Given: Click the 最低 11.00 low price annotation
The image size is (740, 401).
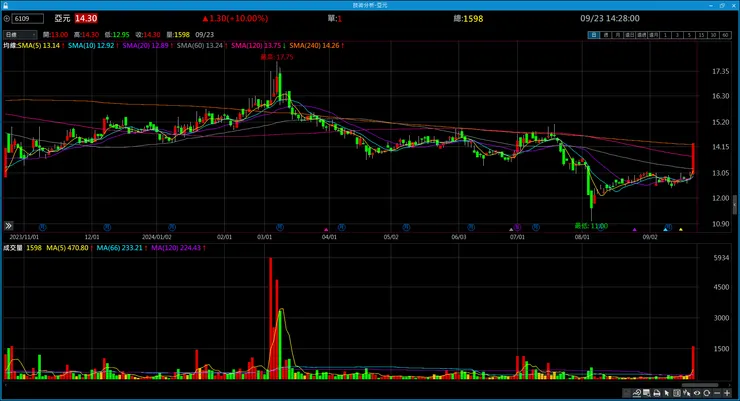Looking at the screenshot, I should pyautogui.click(x=591, y=226).
